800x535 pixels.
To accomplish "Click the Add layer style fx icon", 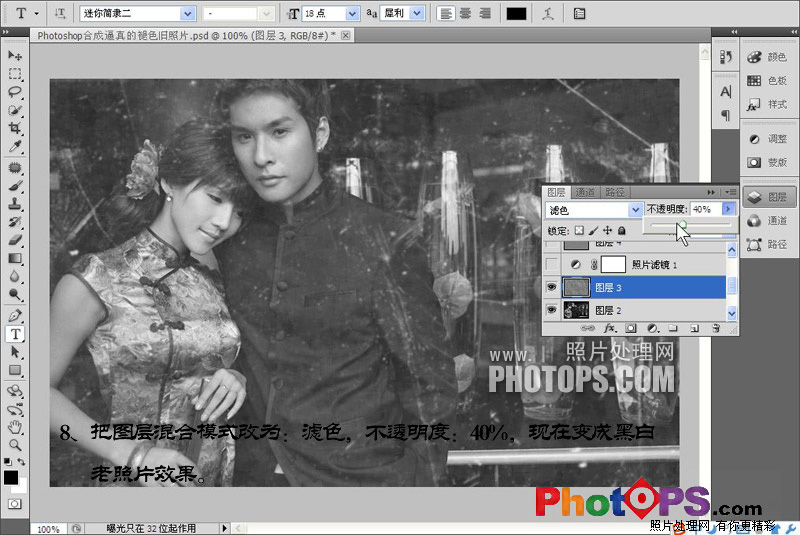I will pos(609,328).
